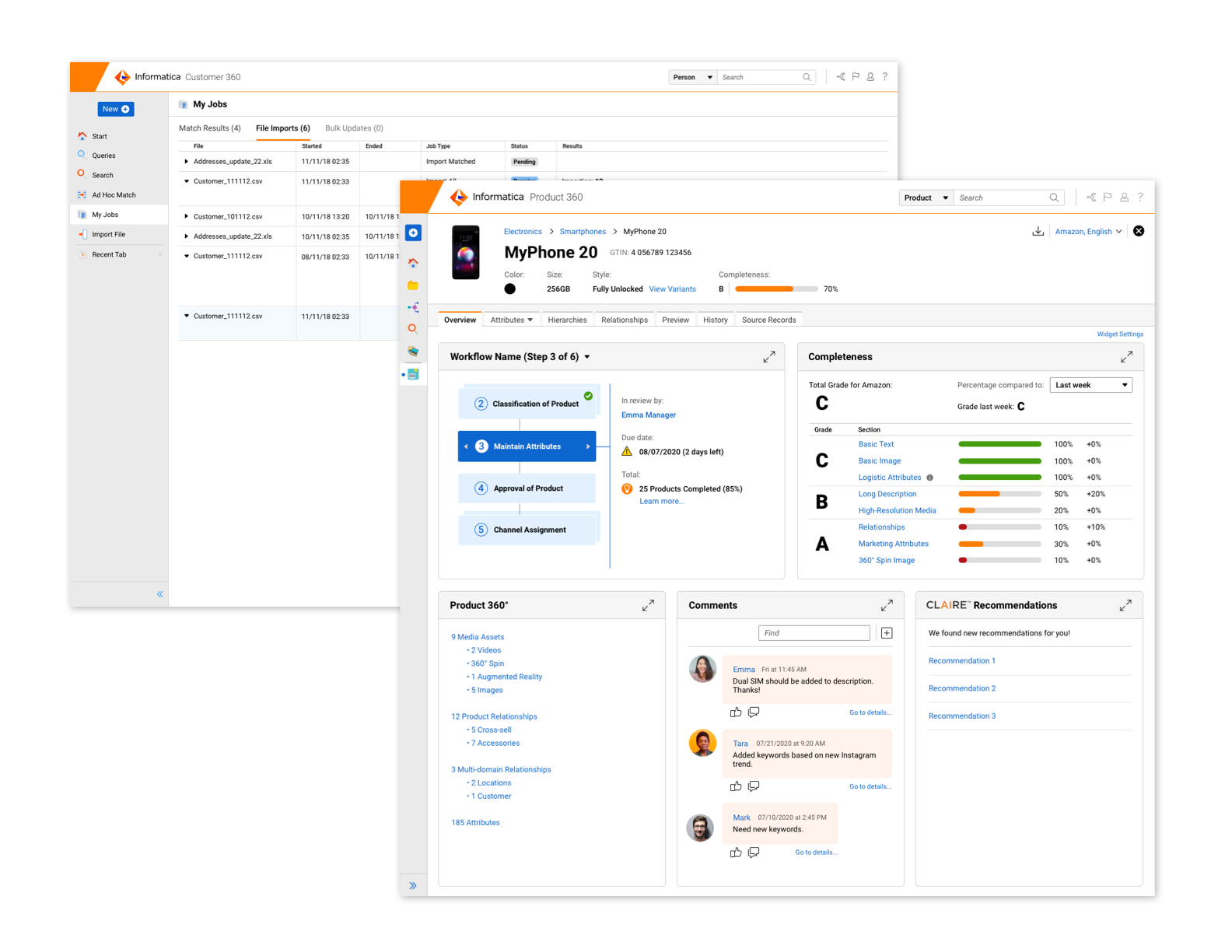The image size is (1232, 952).
Task: Expand Product 360 sidebar with the double chevron
Action: tap(413, 886)
